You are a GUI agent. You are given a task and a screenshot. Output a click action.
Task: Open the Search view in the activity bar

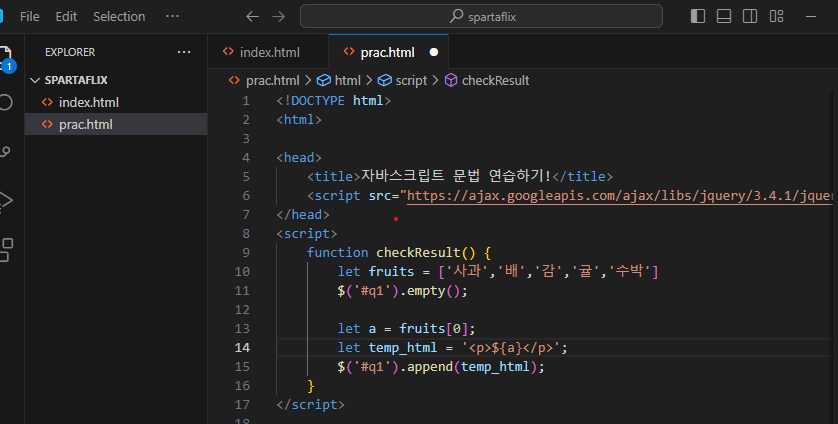pyautogui.click(x=5, y=102)
